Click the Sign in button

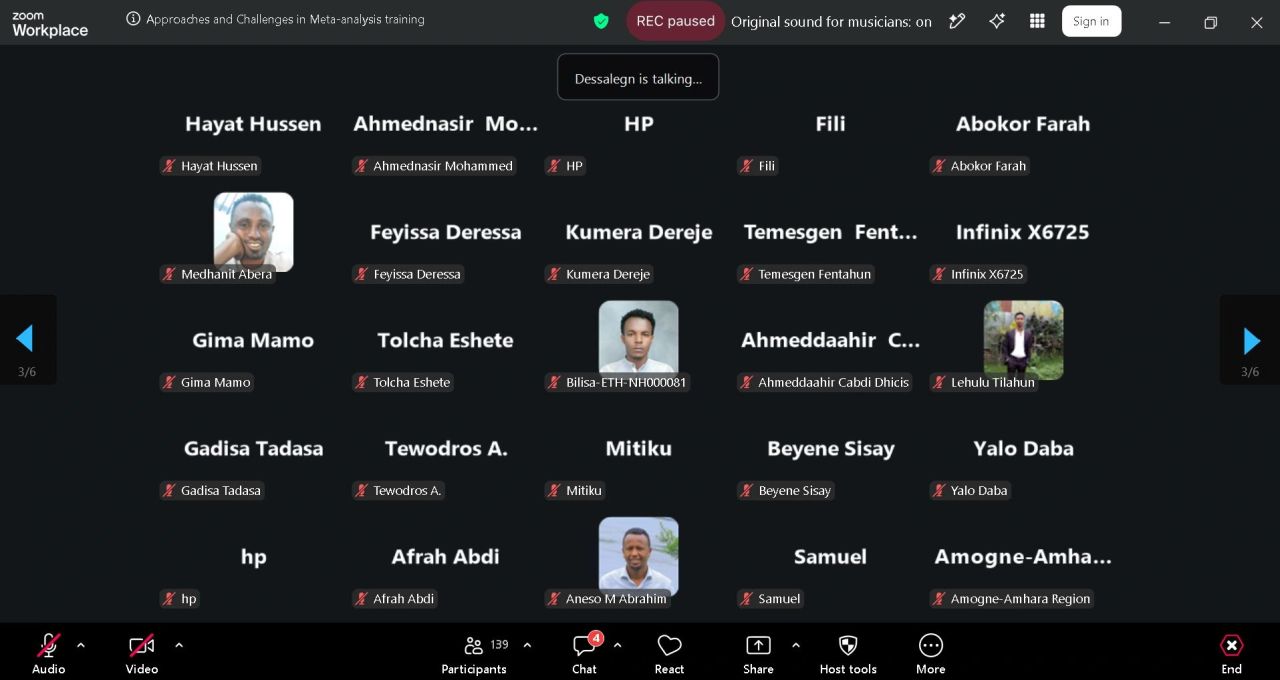coord(1091,21)
